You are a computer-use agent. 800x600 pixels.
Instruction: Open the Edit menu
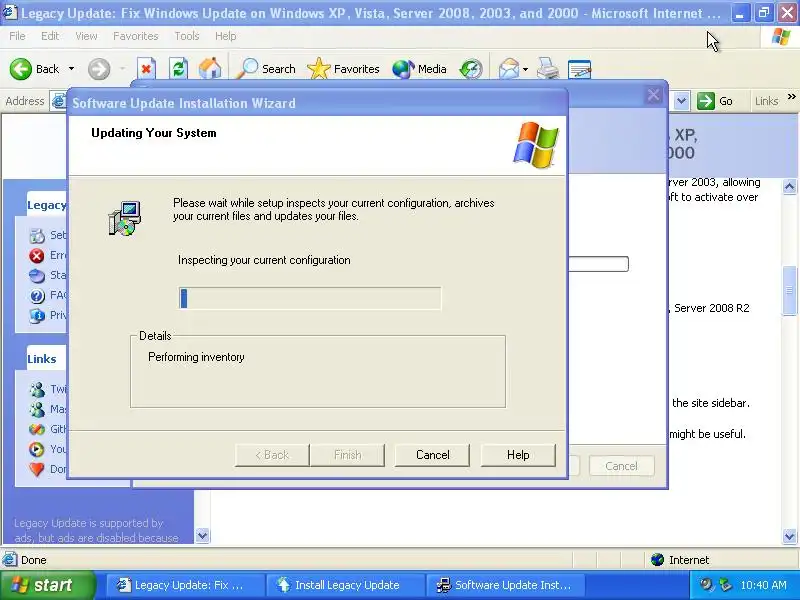(x=50, y=36)
